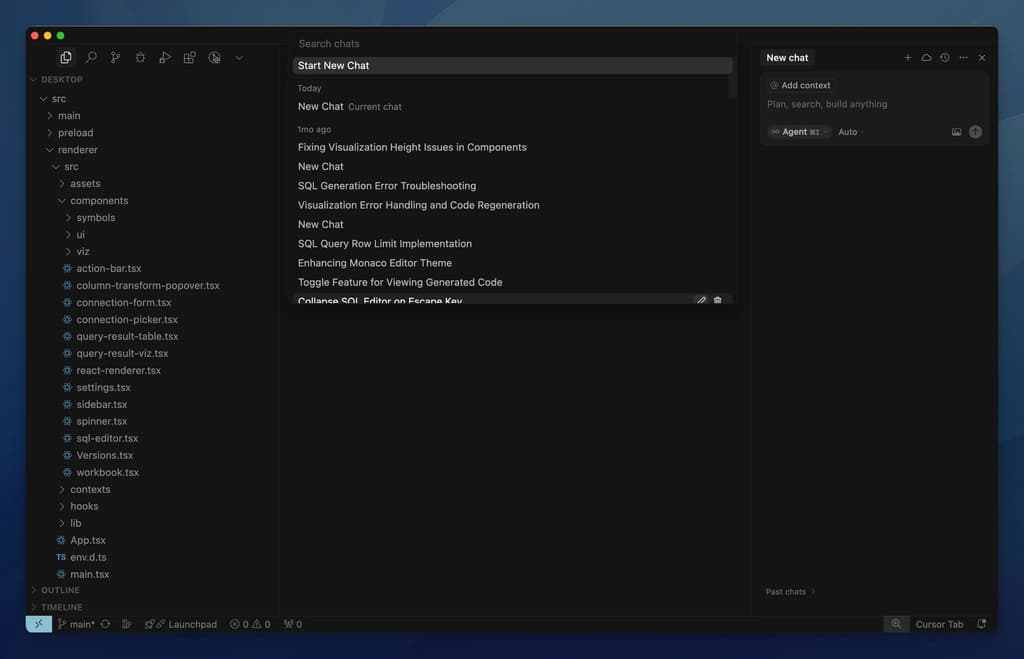The width and height of the screenshot is (1024, 659).
Task: Open the Auto model selector
Action: 847,131
